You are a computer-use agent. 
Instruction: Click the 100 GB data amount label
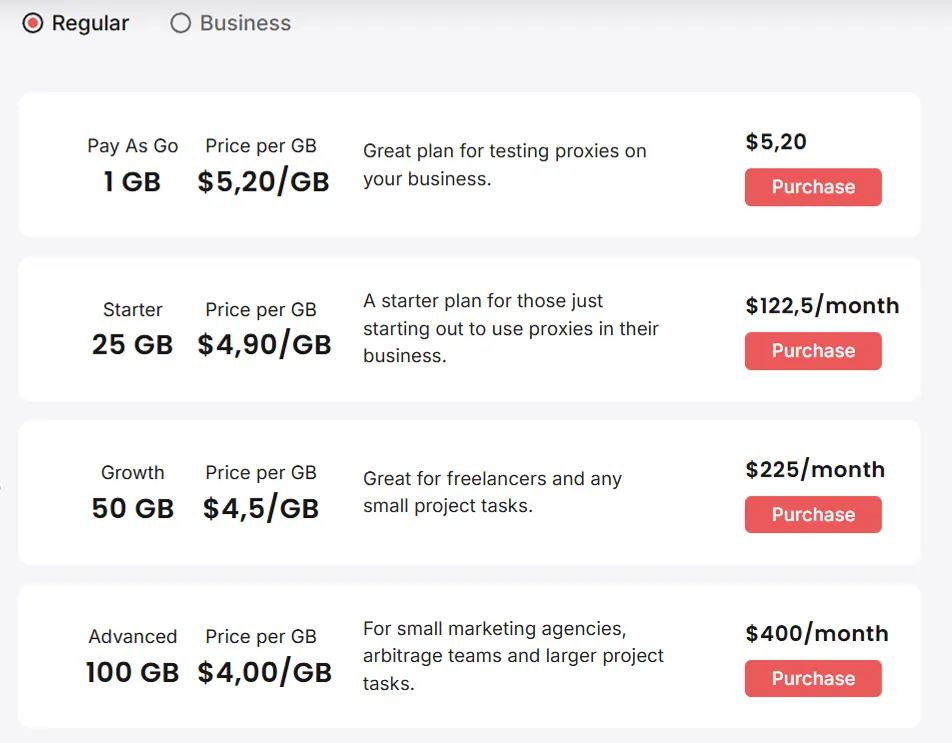pos(132,672)
